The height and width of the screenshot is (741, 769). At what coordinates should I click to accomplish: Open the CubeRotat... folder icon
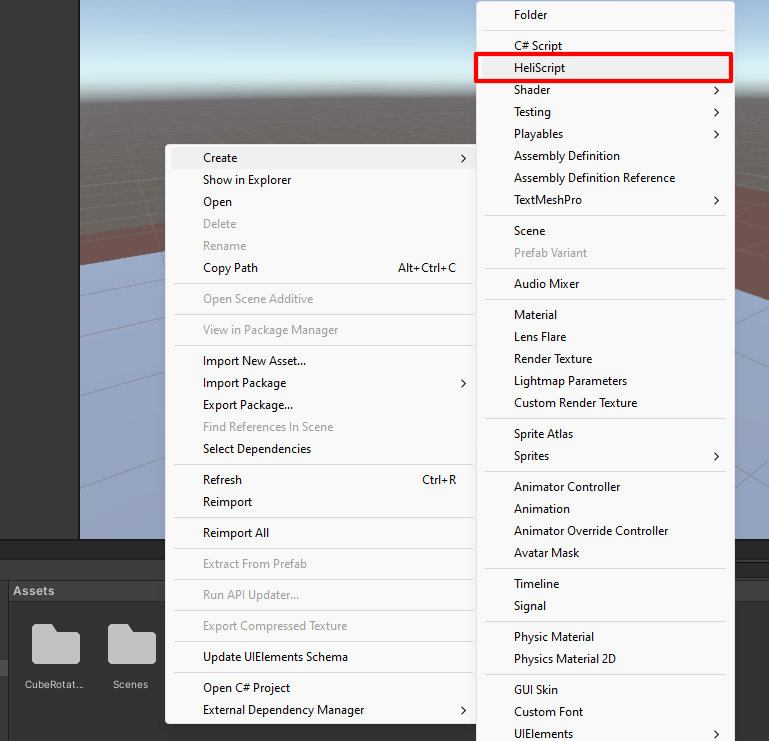pyautogui.click(x=55, y=645)
